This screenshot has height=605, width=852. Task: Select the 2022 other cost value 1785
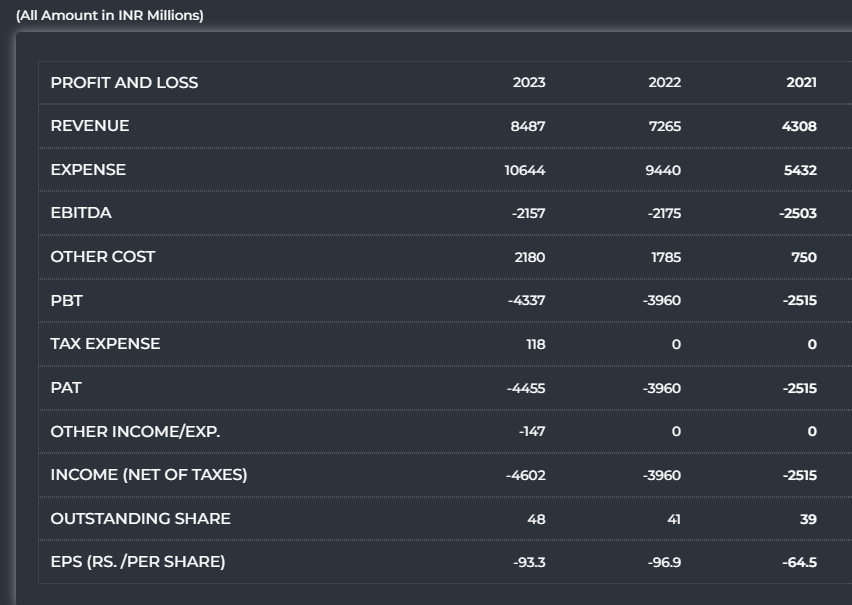665,257
